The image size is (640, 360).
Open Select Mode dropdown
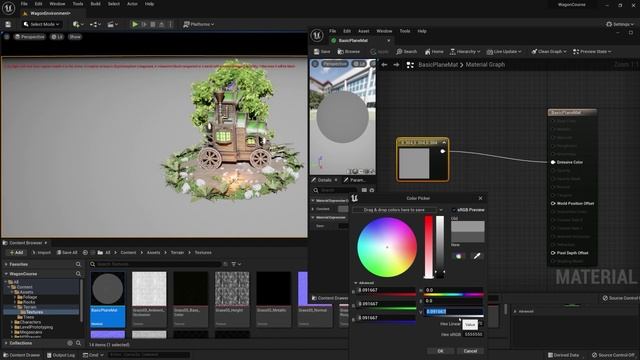(x=41, y=24)
